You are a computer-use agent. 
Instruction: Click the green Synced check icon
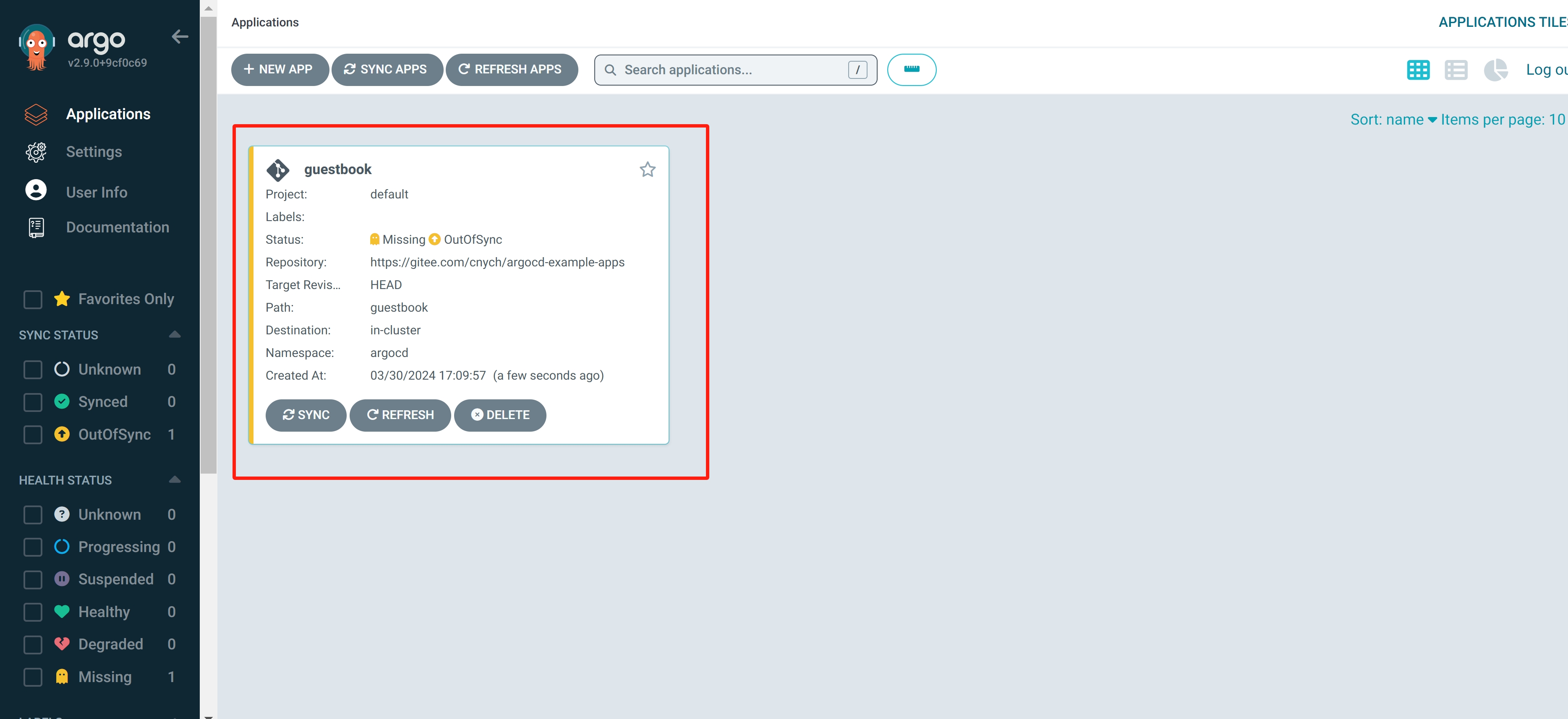(x=61, y=401)
